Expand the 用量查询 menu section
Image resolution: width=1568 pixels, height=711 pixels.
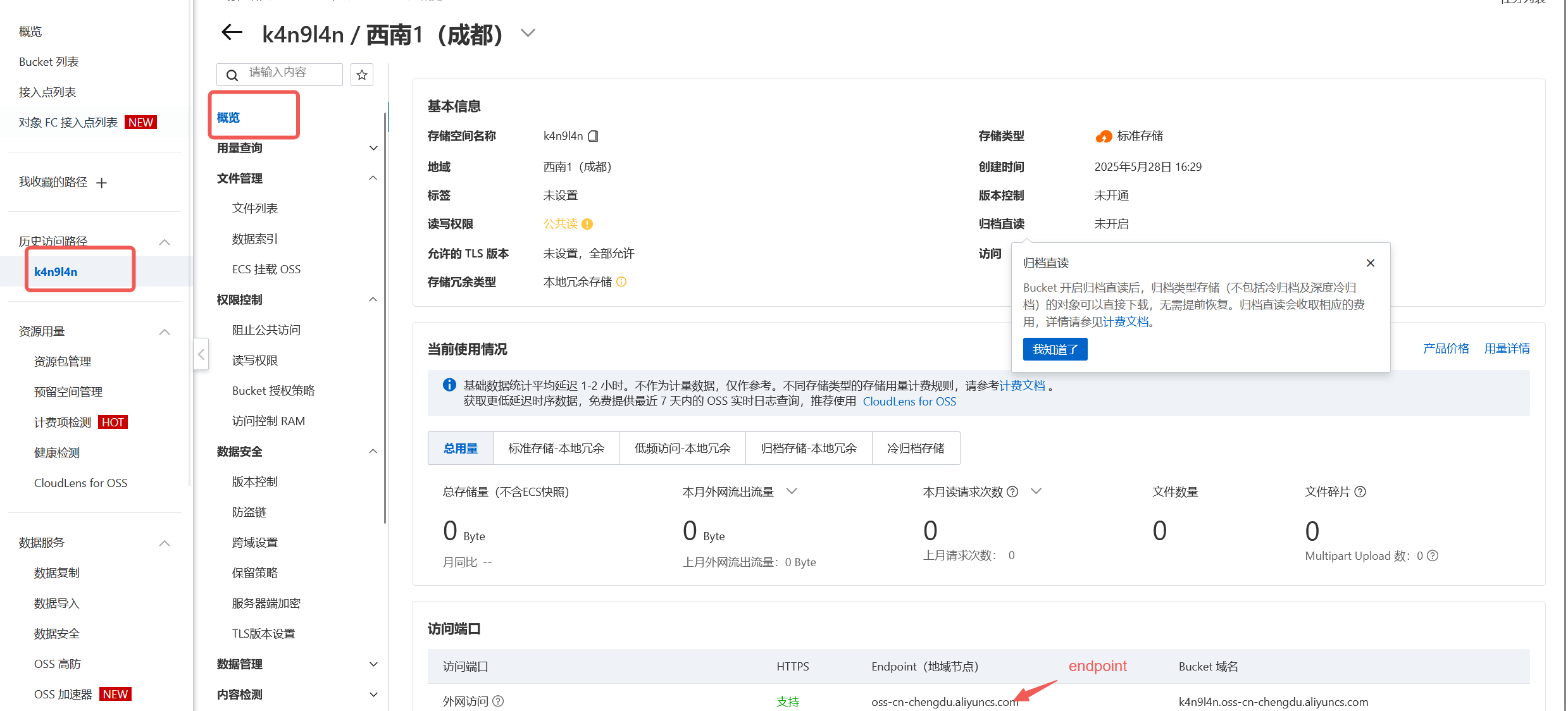[x=373, y=148]
